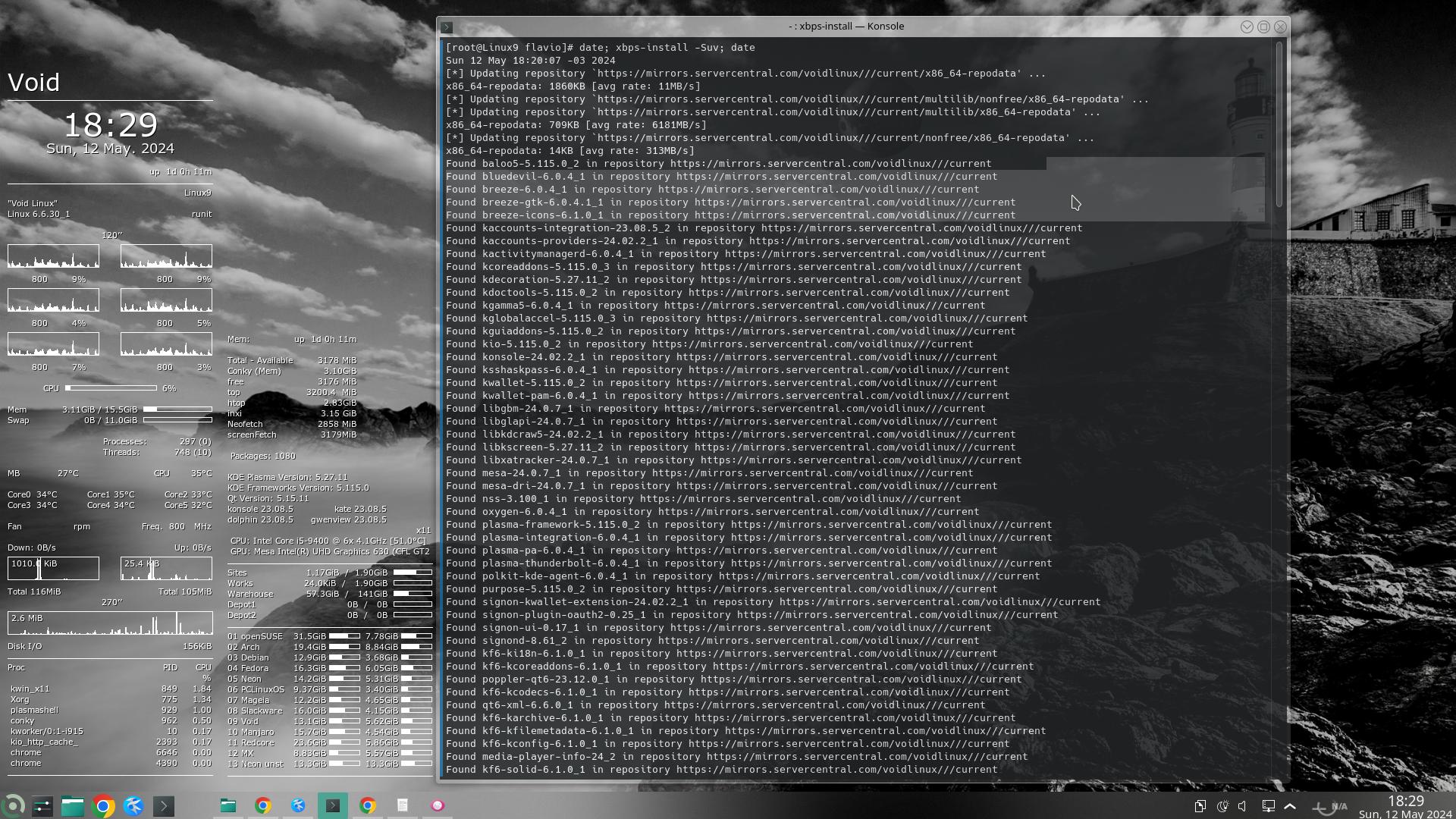The image size is (1456, 819).
Task: Open the clipboard tray icon
Action: pyautogui.click(x=1200, y=806)
